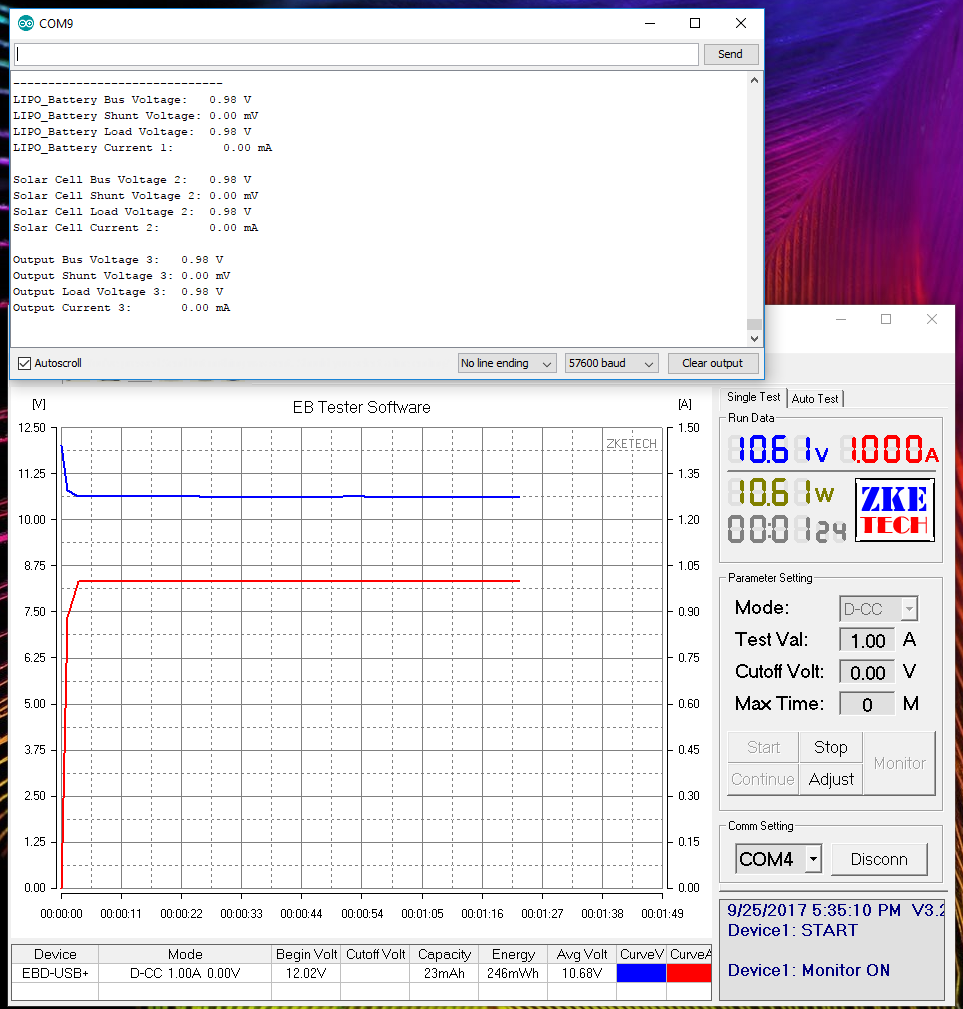Click the Cutoff Volt column header
Viewport: 963px width, 1009px height.
point(376,954)
